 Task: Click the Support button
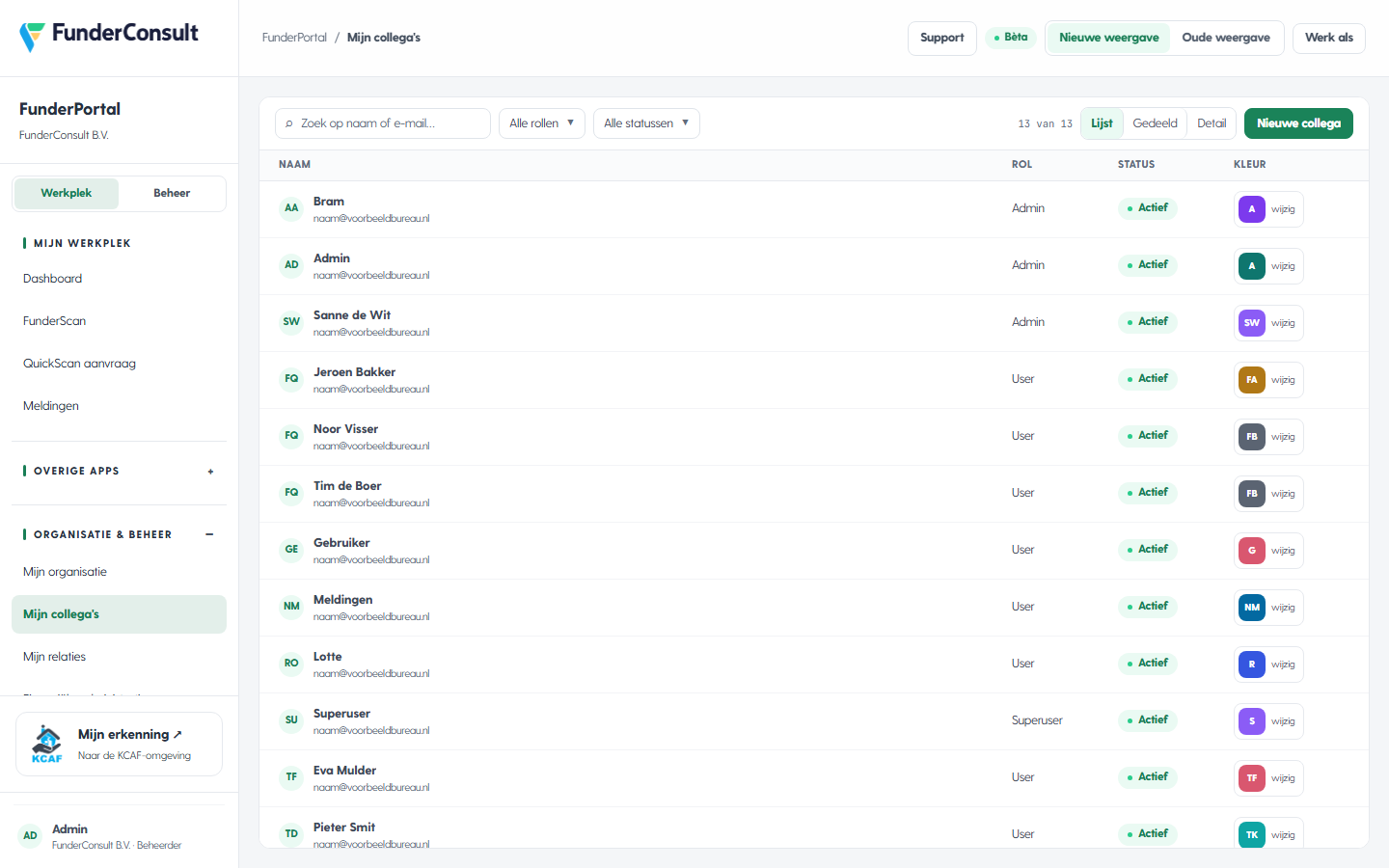[942, 38]
